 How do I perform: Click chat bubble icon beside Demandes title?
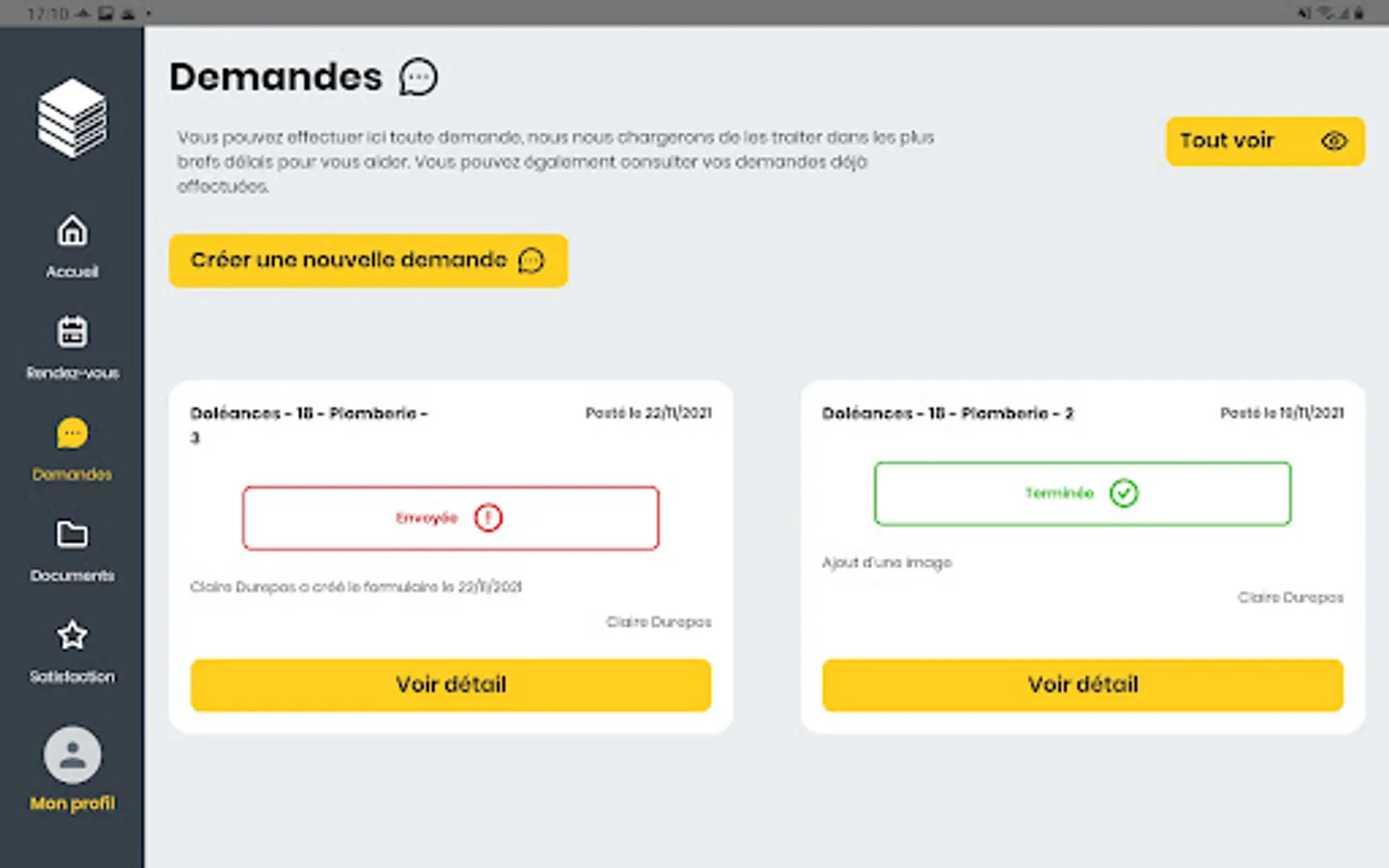coord(419,77)
